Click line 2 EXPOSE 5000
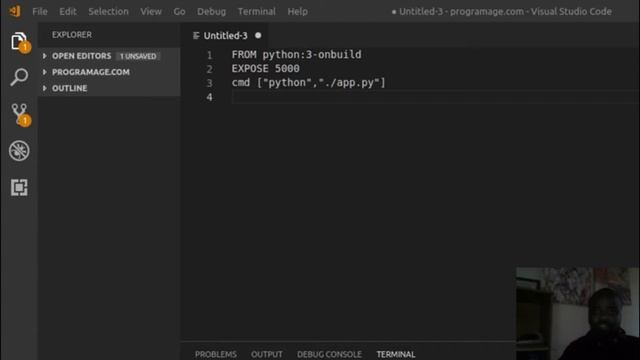The image size is (640, 360). pyautogui.click(x=265, y=69)
